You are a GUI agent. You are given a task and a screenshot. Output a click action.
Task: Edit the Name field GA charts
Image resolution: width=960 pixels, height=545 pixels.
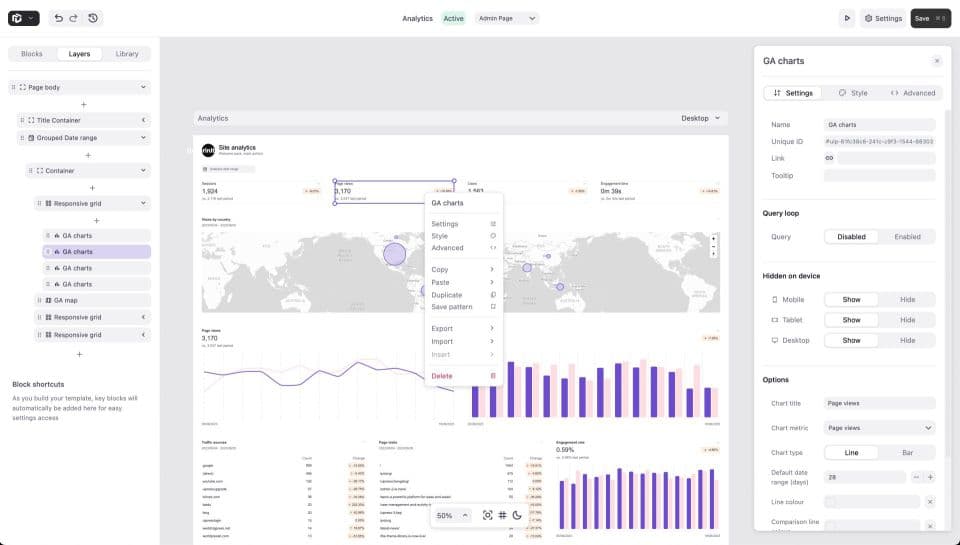click(x=879, y=125)
